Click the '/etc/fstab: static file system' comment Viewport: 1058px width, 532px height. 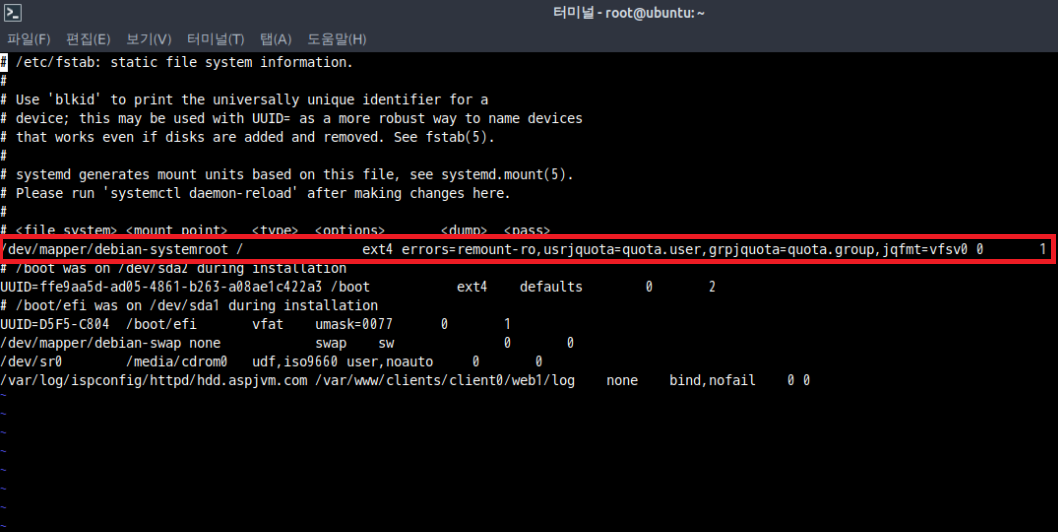coord(184,62)
